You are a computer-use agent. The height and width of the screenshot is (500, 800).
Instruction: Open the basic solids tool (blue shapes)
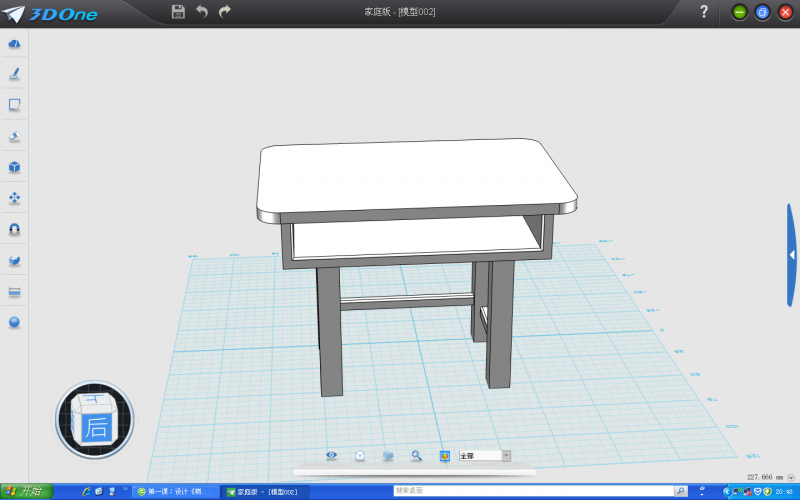click(14, 44)
